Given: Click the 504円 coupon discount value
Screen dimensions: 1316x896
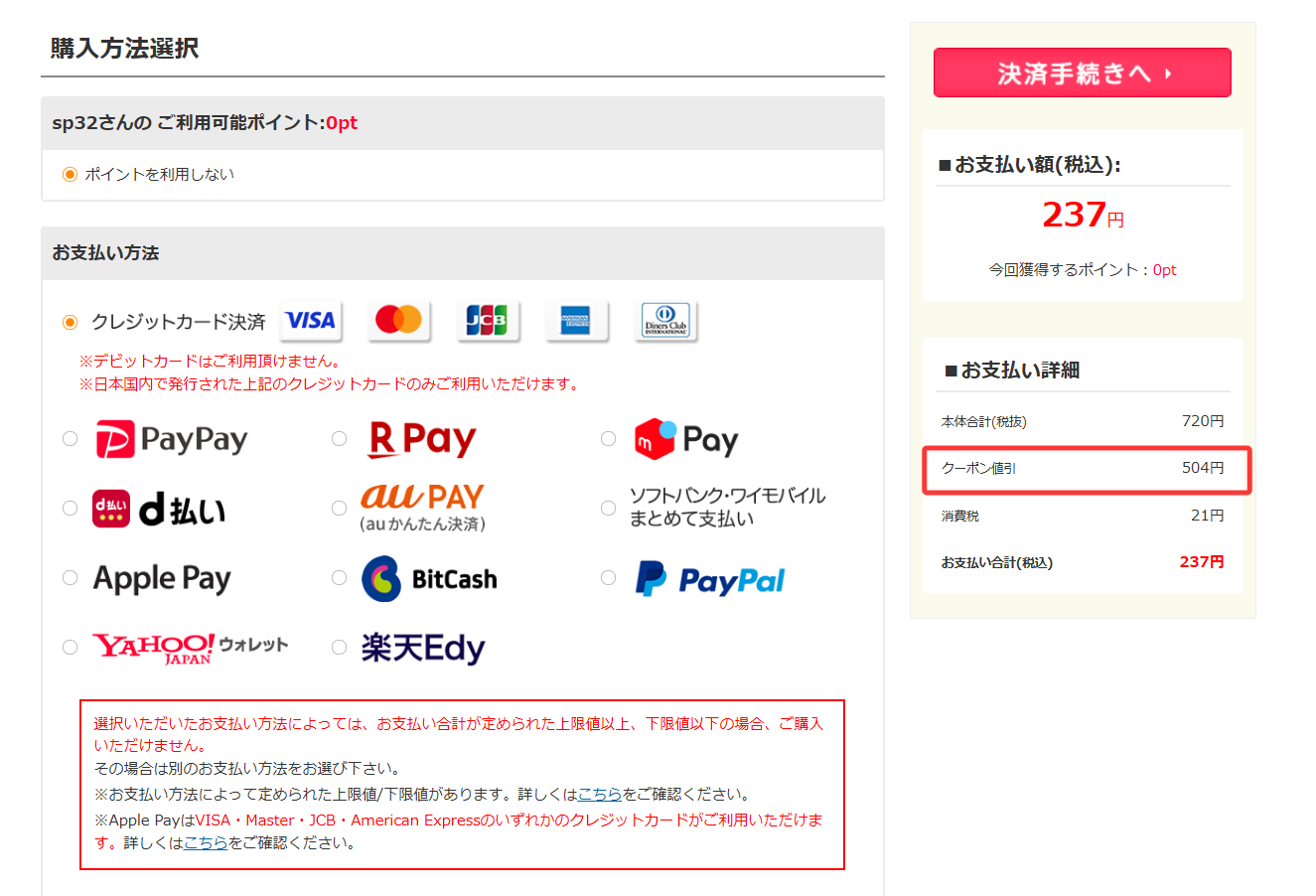Looking at the screenshot, I should tap(1203, 468).
